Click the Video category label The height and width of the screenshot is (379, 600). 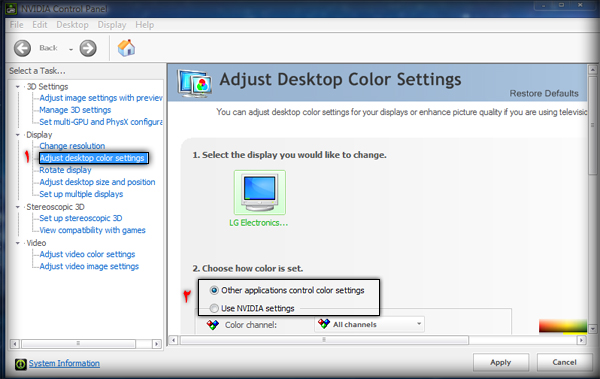point(36,243)
